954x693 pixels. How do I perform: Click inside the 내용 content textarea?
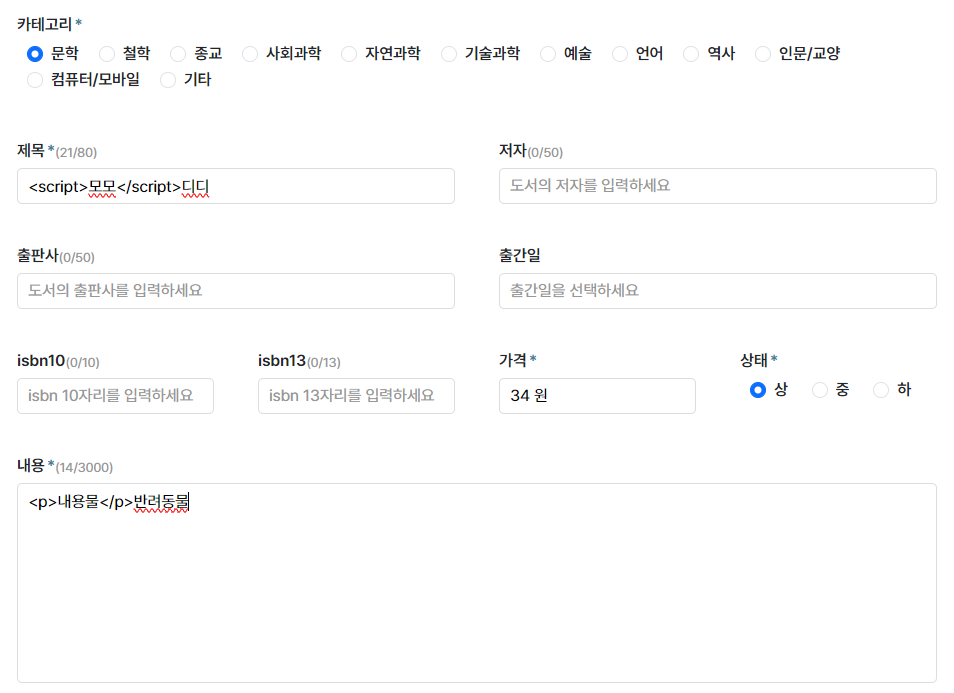477,583
